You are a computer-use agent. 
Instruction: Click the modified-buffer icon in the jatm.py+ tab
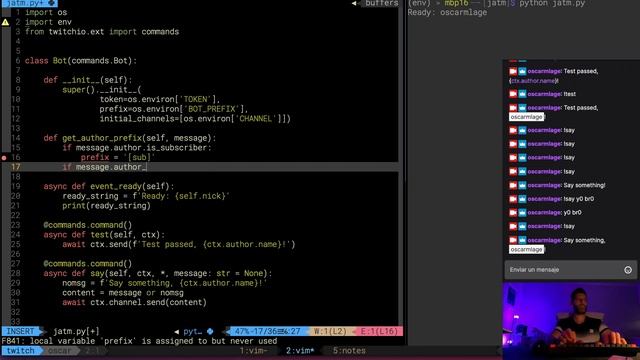coord(52,3)
